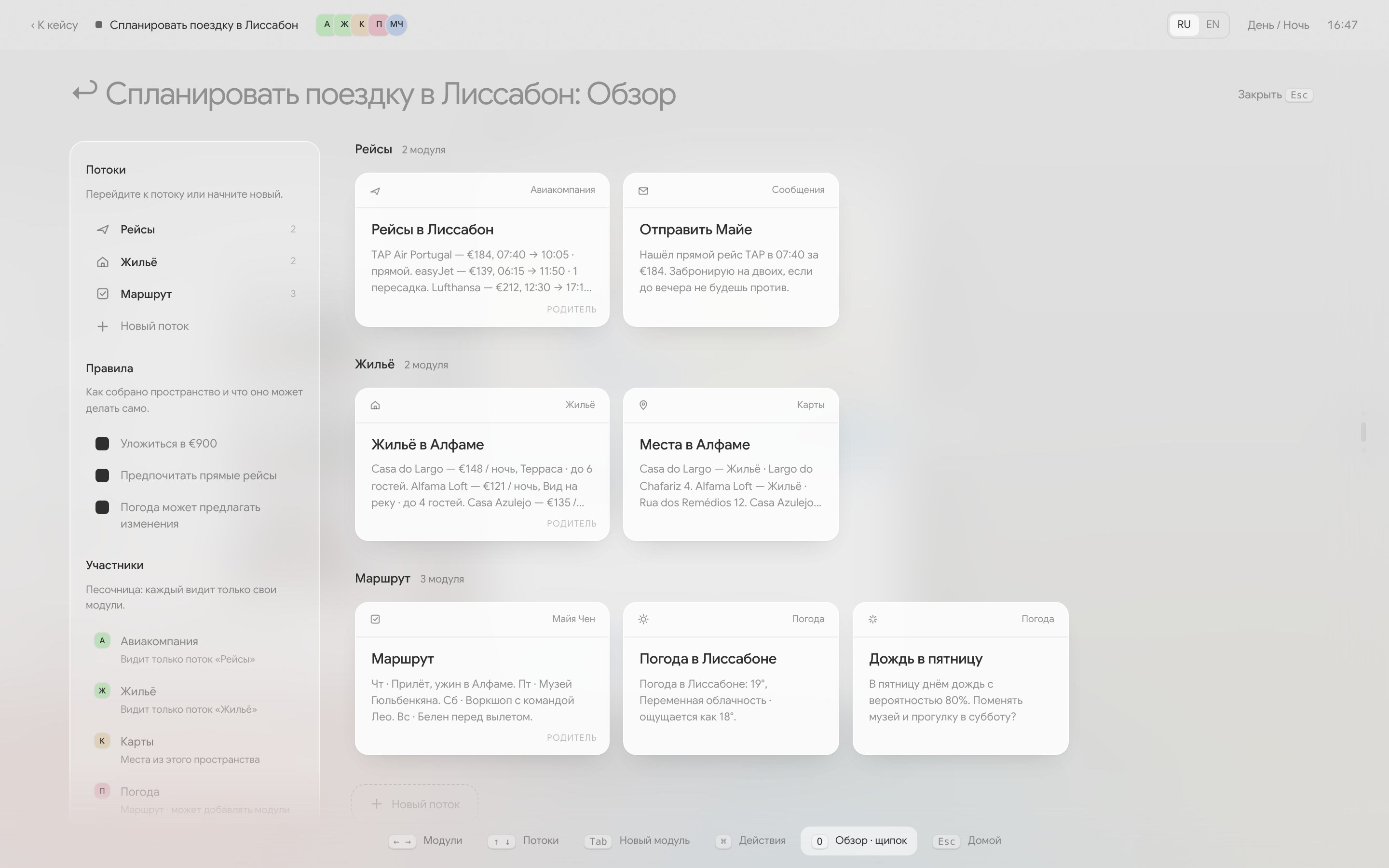Select avatar К in the top bar

click(361, 25)
